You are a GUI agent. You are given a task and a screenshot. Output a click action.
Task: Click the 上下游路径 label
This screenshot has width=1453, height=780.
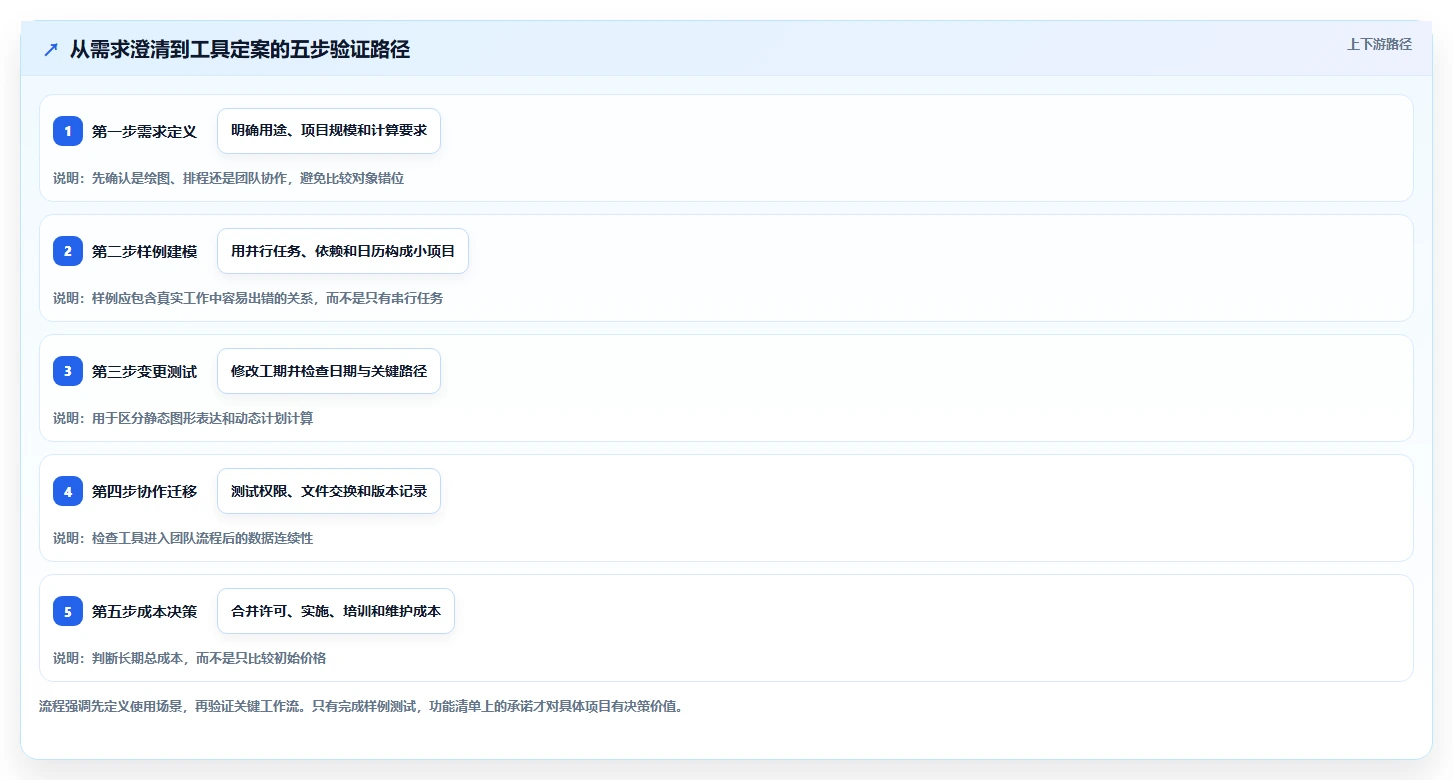1379,44
